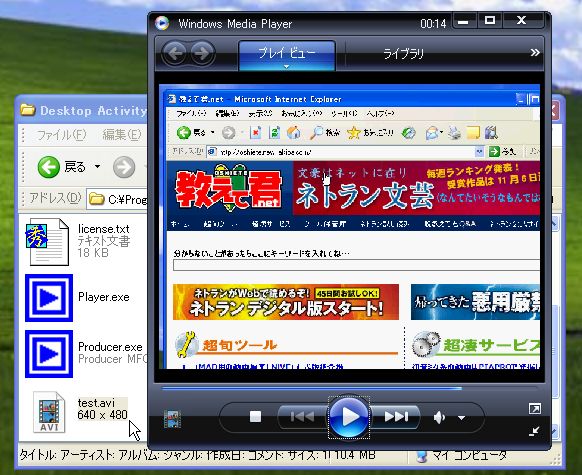The image size is (582, 475).
Task: Select license.txt file icon
Action: point(47,242)
